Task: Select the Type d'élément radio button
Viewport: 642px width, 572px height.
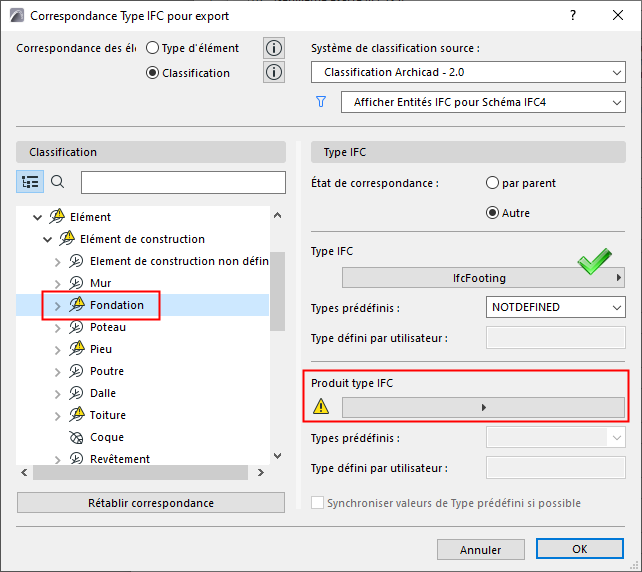Action: point(153,48)
